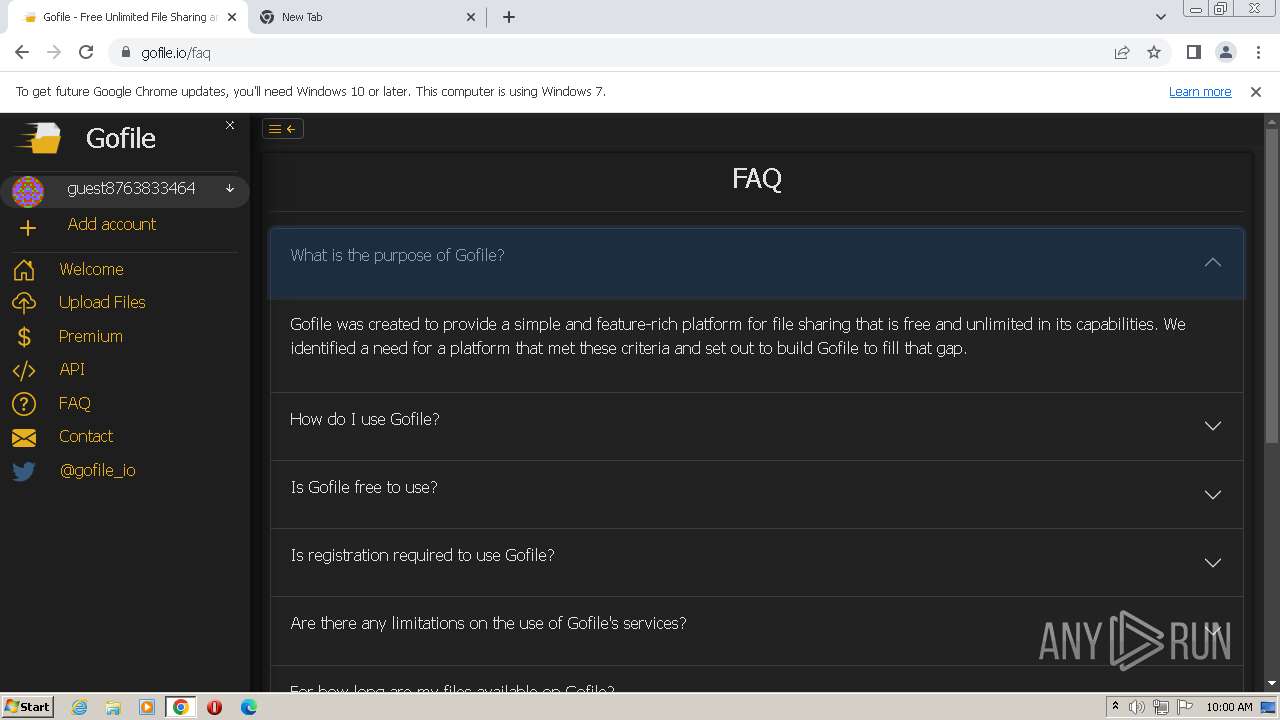Close the sidebar with the X icon
The width and height of the screenshot is (1280, 720).
pyautogui.click(x=230, y=125)
